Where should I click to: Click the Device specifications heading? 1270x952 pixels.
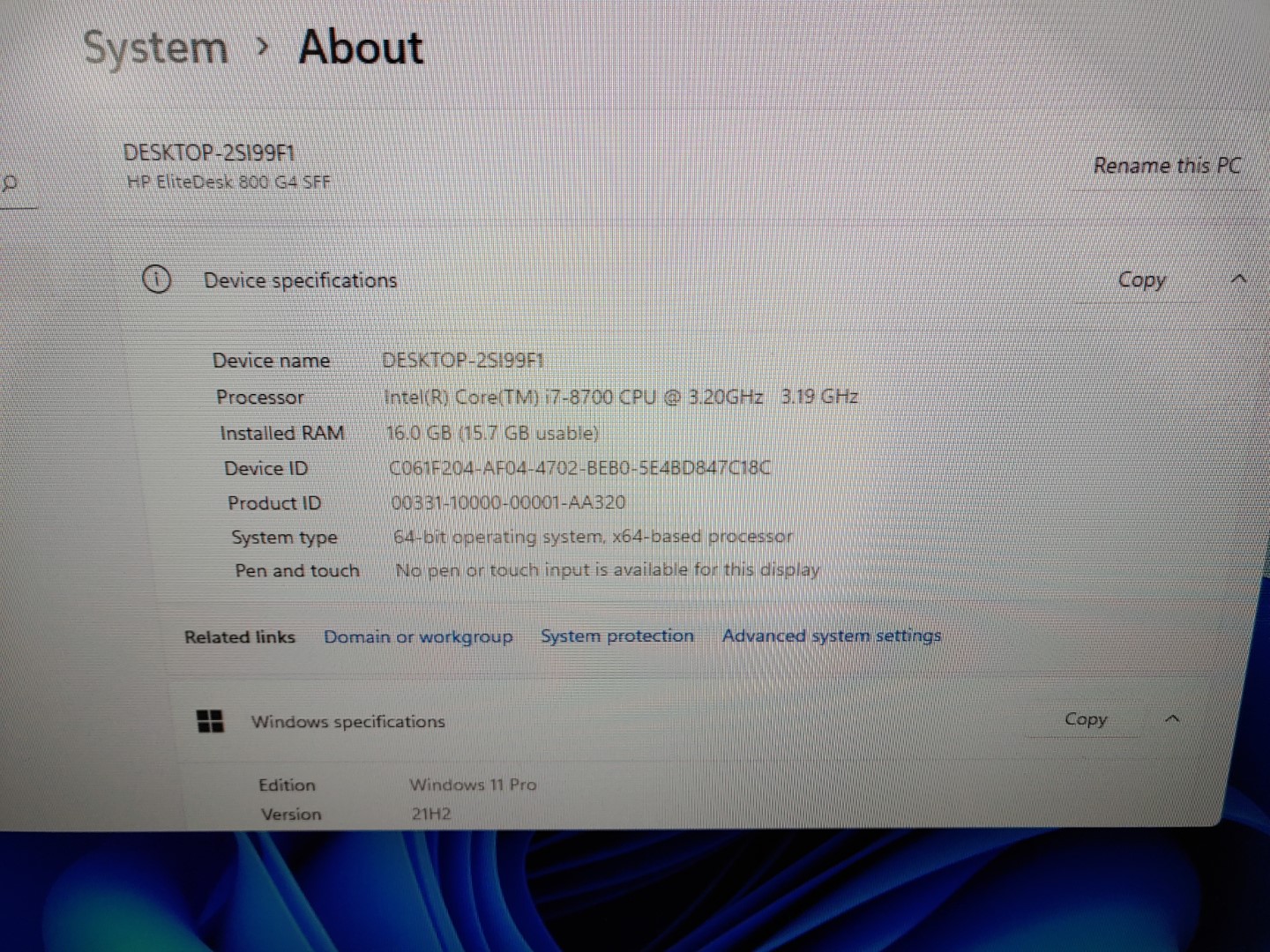tap(300, 280)
